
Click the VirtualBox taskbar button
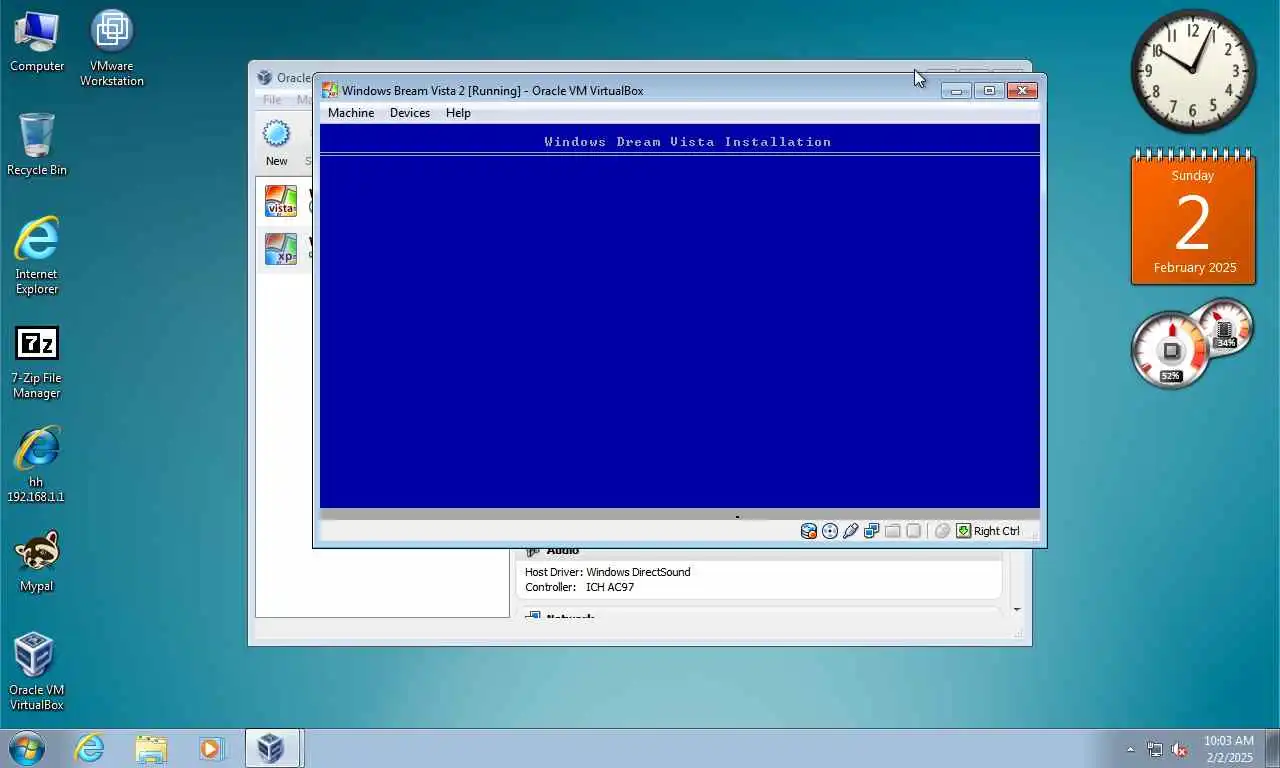pos(272,748)
